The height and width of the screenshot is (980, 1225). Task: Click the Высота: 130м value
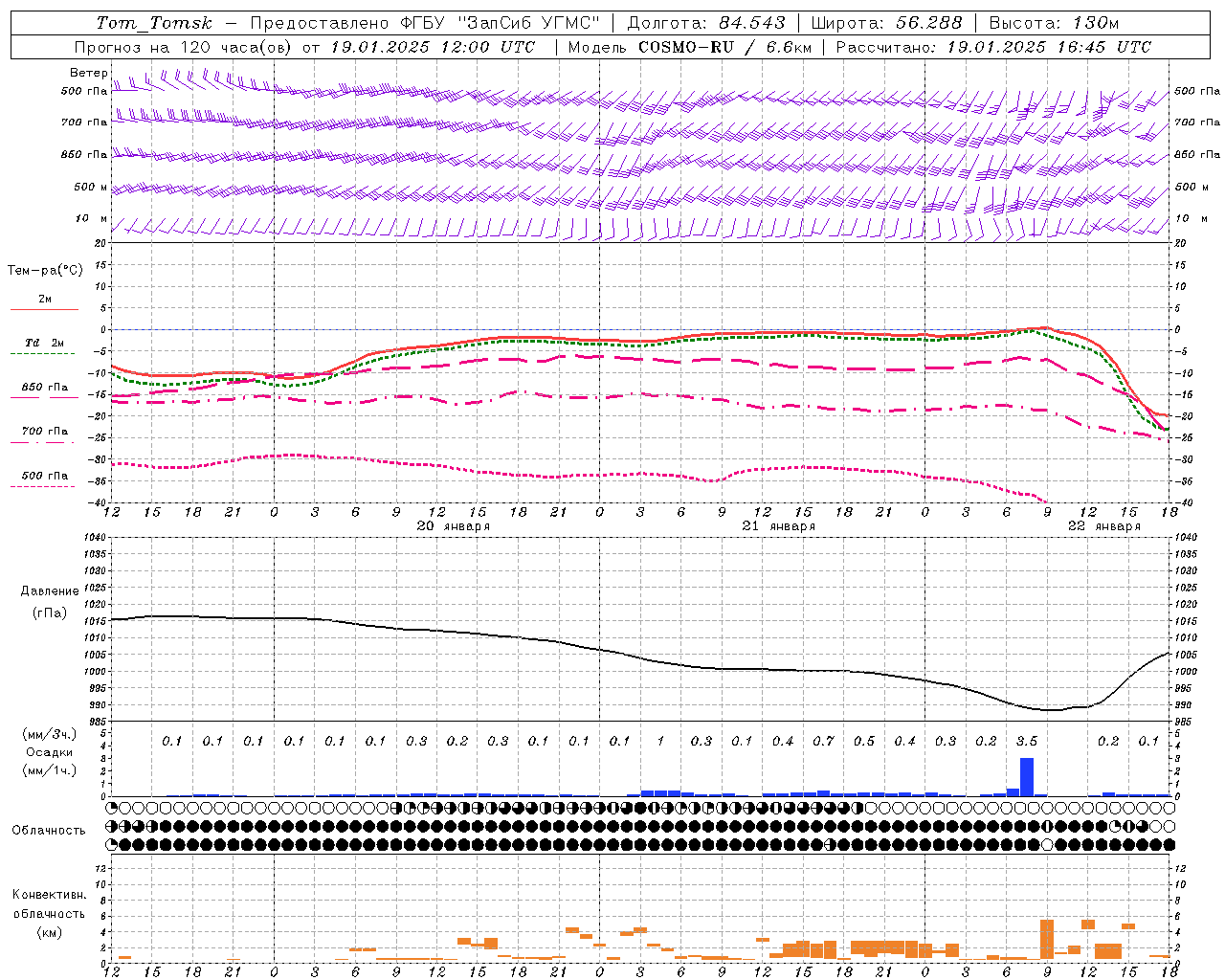pos(1054,23)
